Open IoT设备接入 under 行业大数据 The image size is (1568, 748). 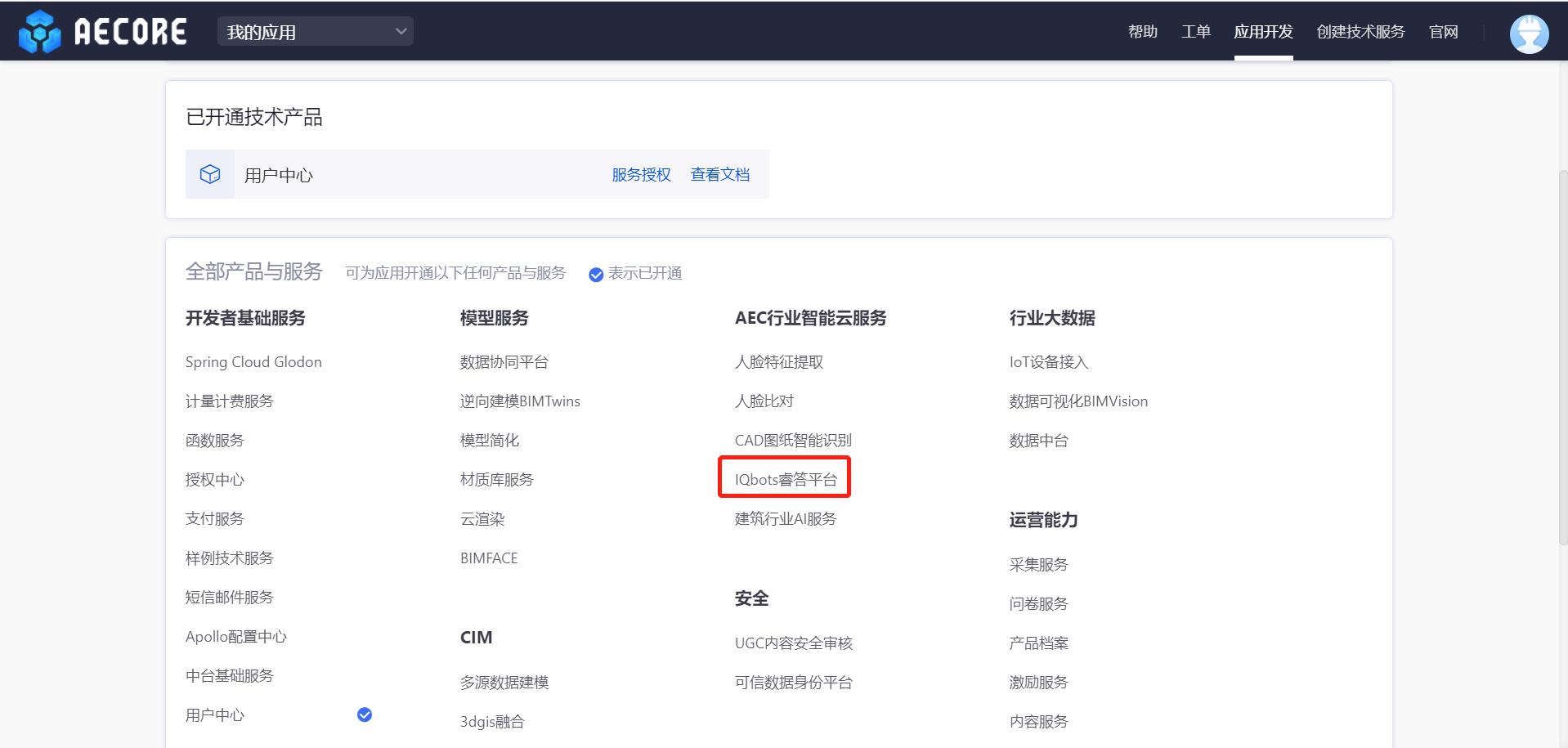[1048, 362]
